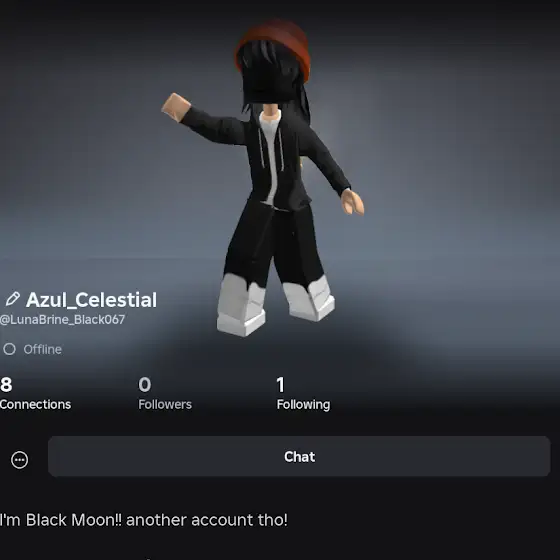Click the avatar's black hair face
This screenshot has height=560, width=560.
click(x=270, y=75)
